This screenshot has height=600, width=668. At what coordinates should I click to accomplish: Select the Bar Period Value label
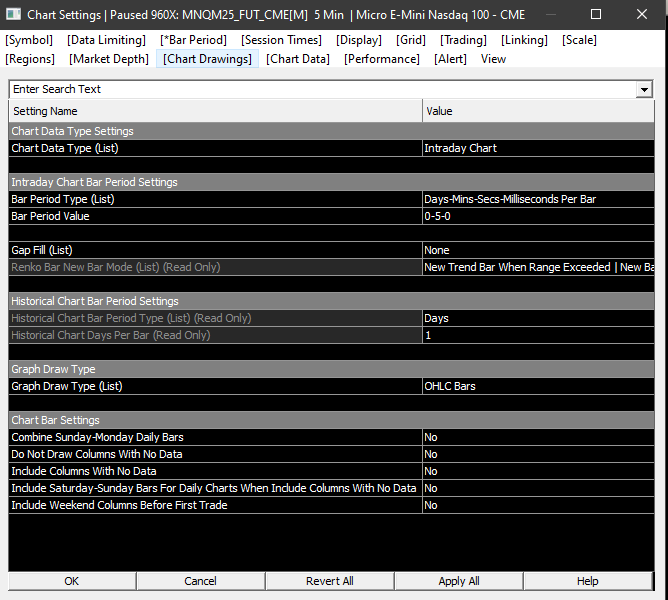[x=50, y=216]
